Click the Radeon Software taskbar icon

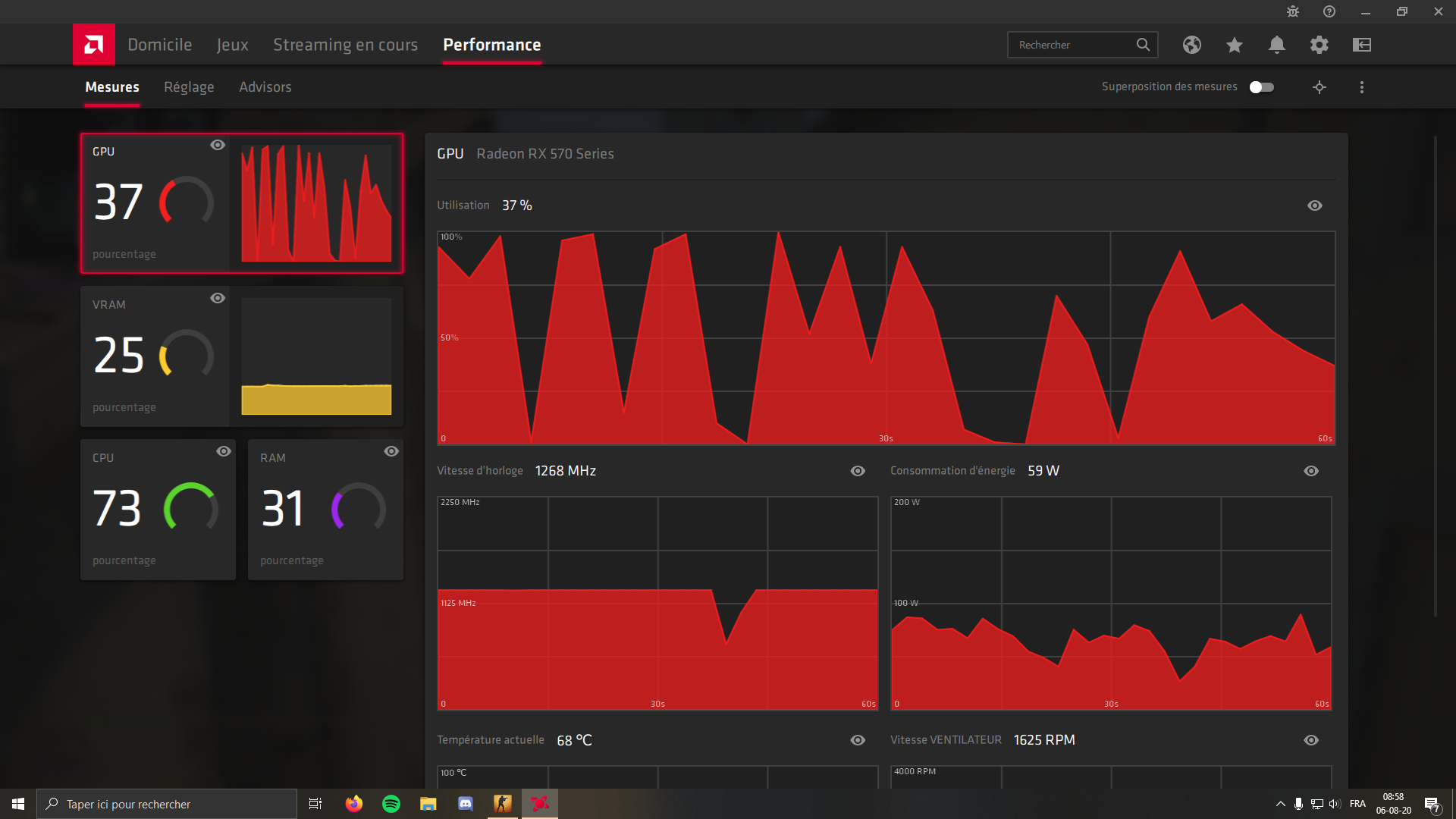(540, 804)
